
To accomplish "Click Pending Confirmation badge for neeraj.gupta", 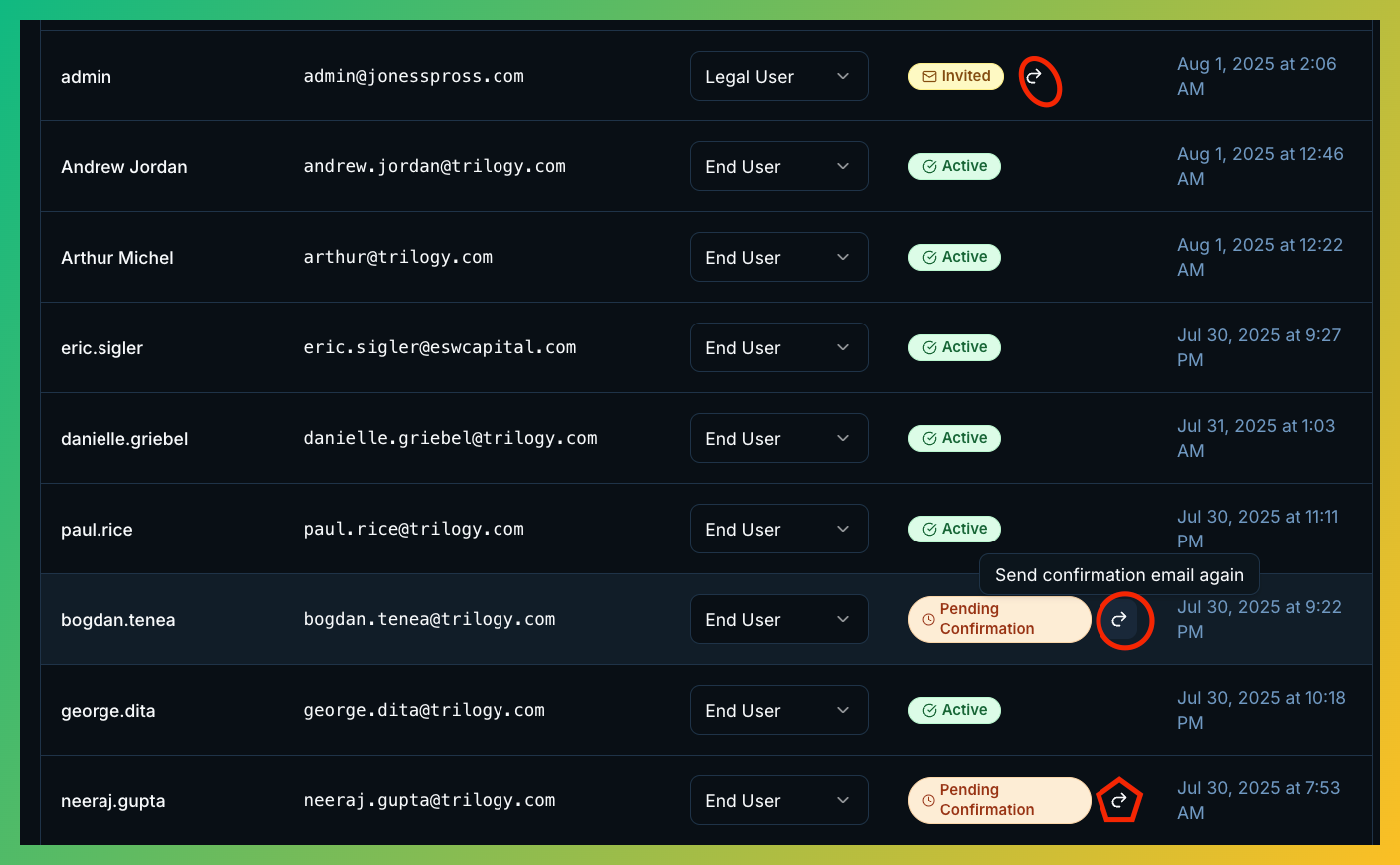I will [999, 800].
